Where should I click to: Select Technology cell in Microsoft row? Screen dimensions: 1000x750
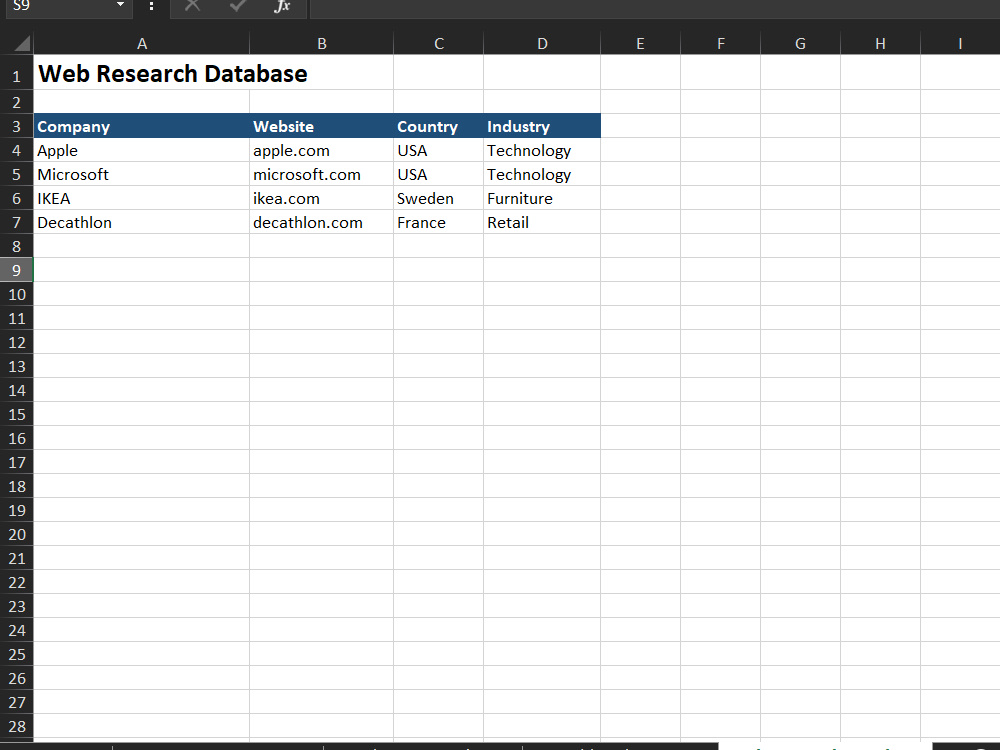tap(542, 174)
